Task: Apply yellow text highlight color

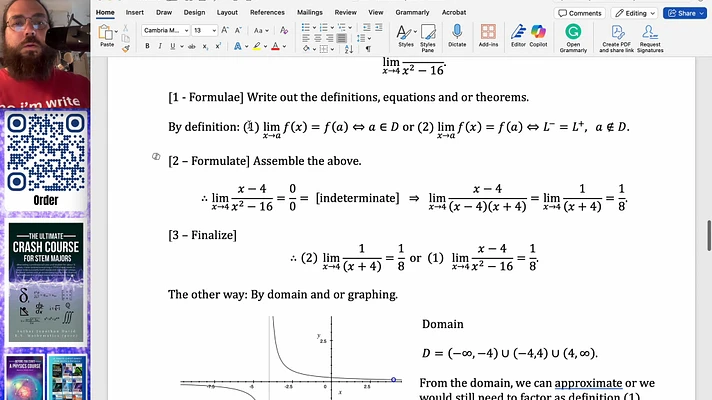Action: (x=257, y=46)
